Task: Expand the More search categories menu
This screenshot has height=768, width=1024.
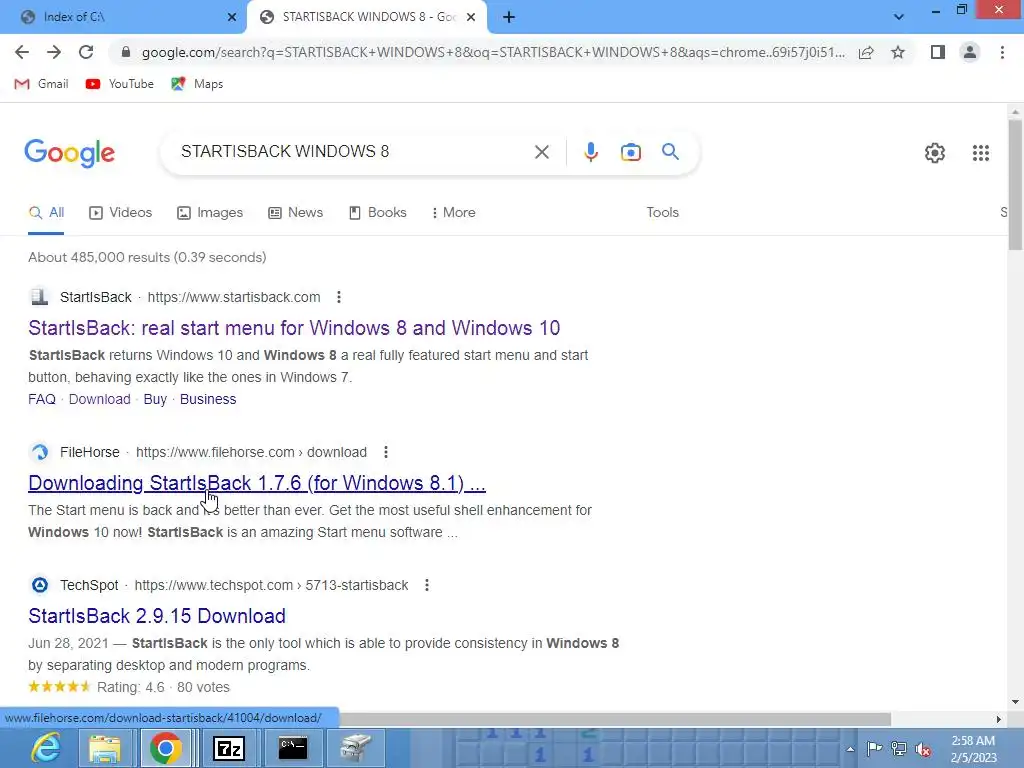Action: coord(454,213)
